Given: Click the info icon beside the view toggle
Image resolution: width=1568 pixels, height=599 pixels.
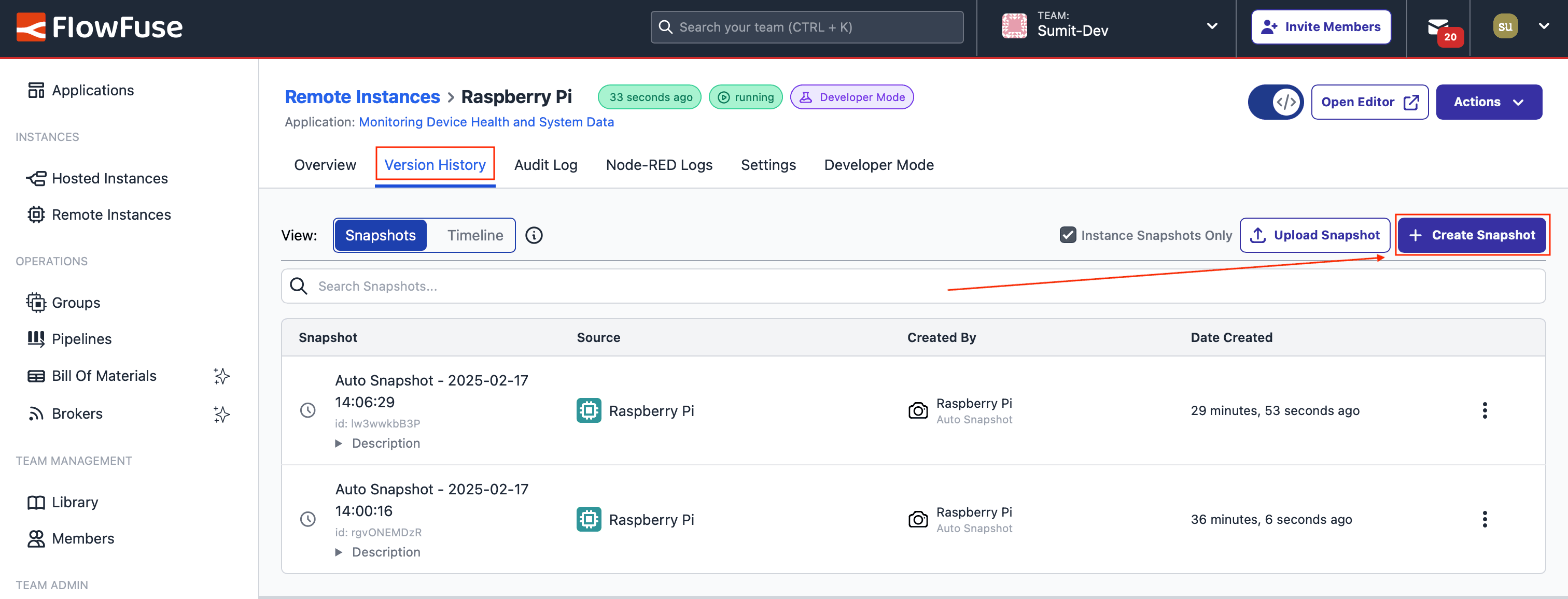Looking at the screenshot, I should [534, 235].
